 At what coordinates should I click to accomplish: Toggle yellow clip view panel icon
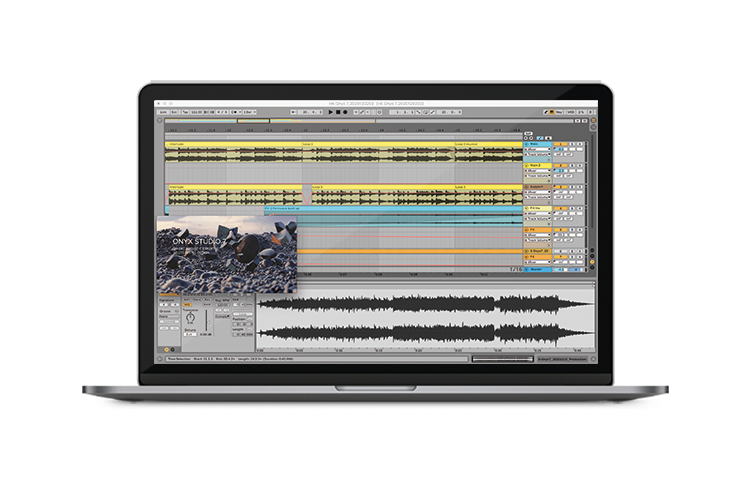tap(166, 349)
